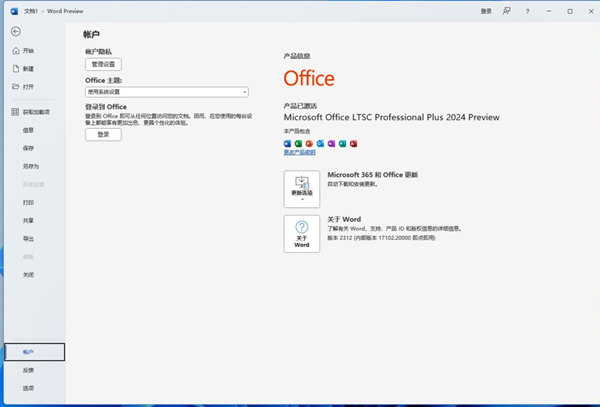Choose Save As (另存为) in sidebar
Image resolution: width=600 pixels, height=407 pixels.
click(31, 166)
